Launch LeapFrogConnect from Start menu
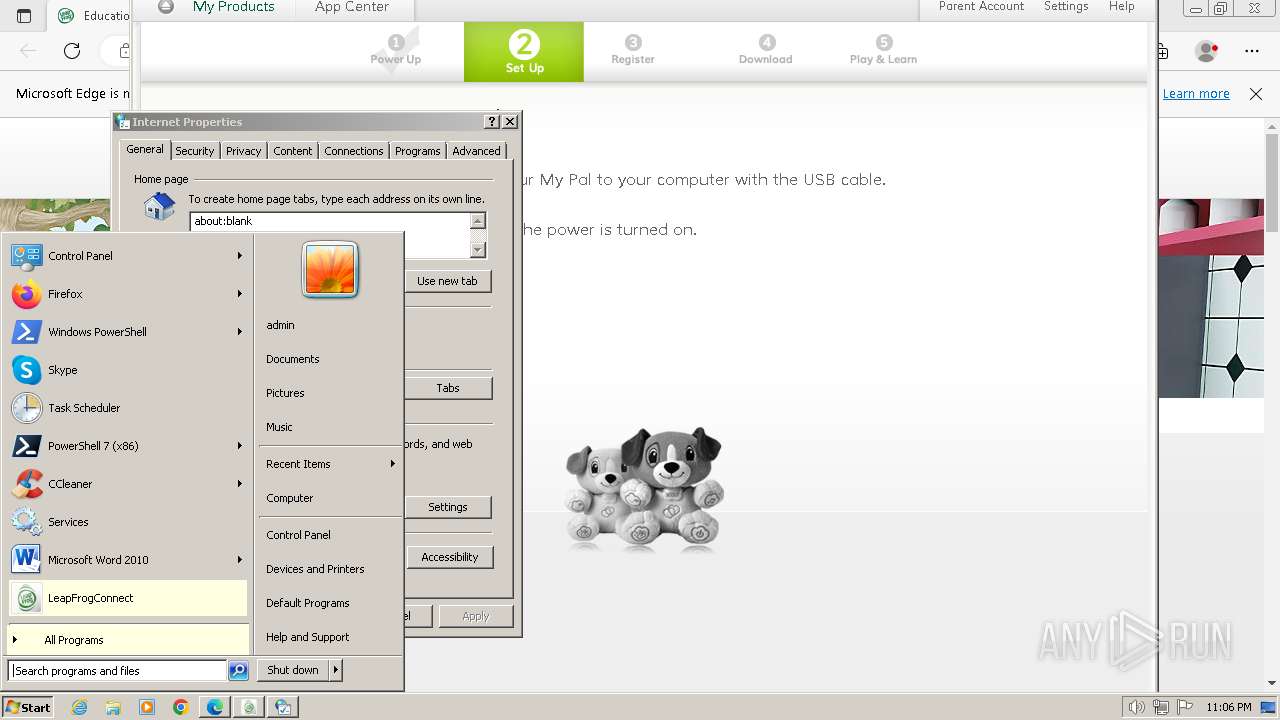This screenshot has height=720, width=1280. click(127, 598)
